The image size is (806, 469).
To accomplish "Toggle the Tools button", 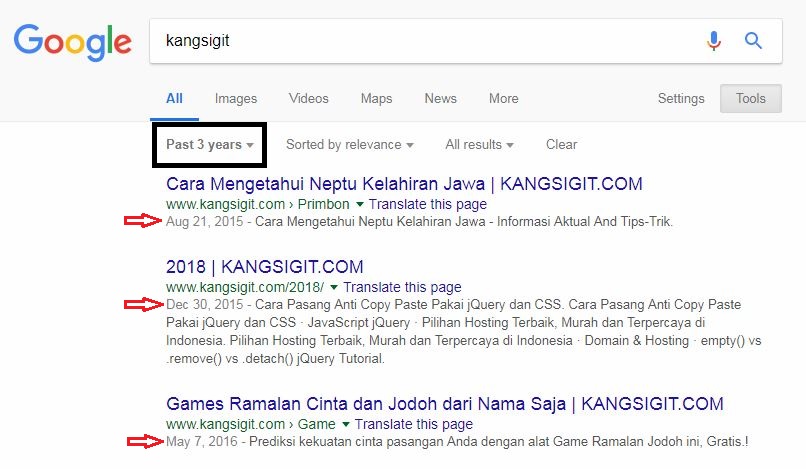I will click(750, 98).
